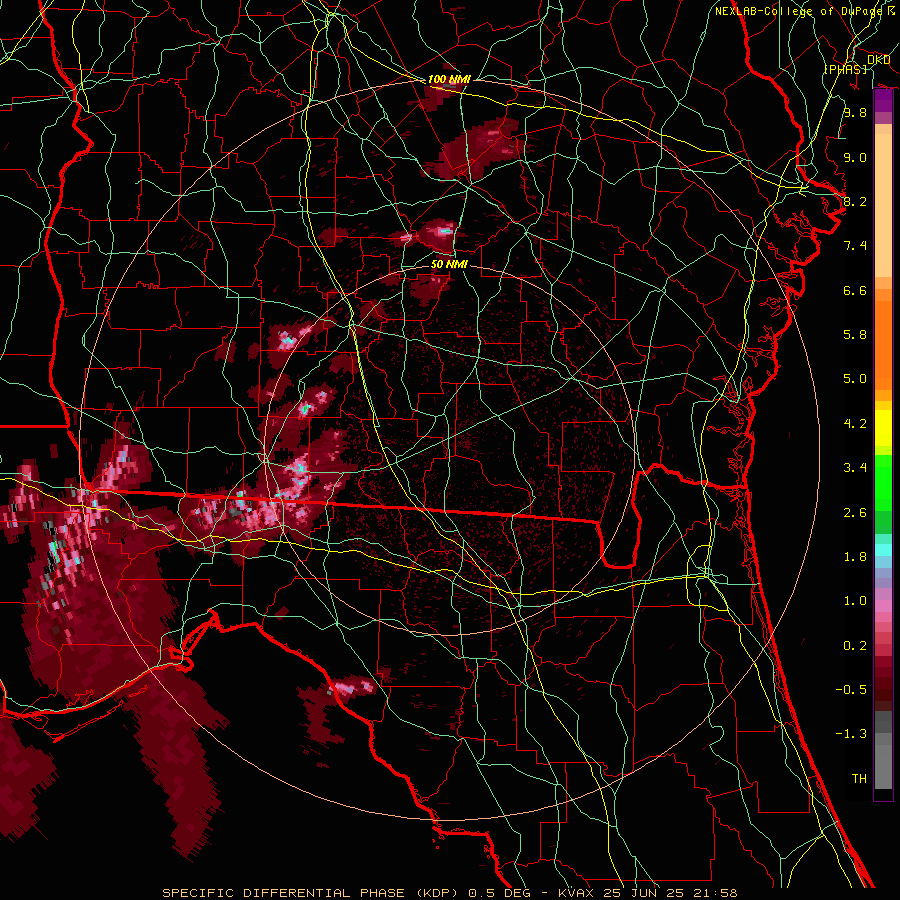Click the 100 NMI range ring label
The height and width of the screenshot is (900, 900).
point(449,79)
